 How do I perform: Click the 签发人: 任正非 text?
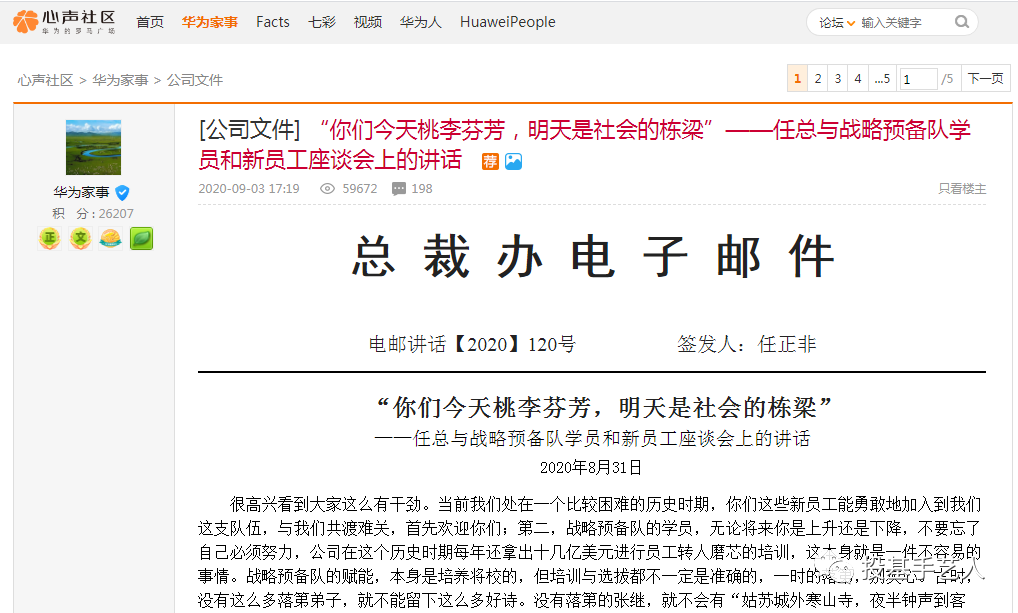click(747, 344)
